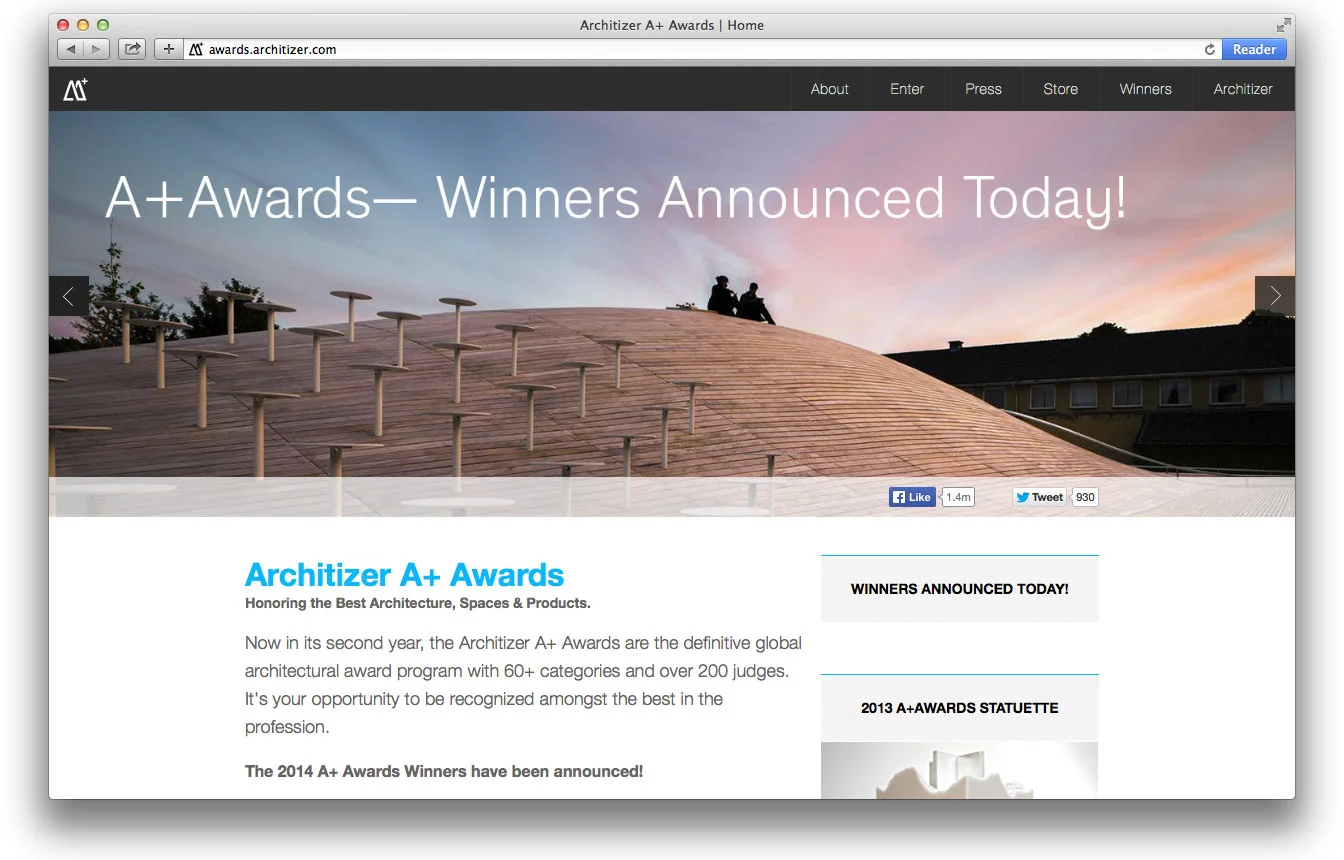Click the site favicon in the address bar

click(196, 49)
